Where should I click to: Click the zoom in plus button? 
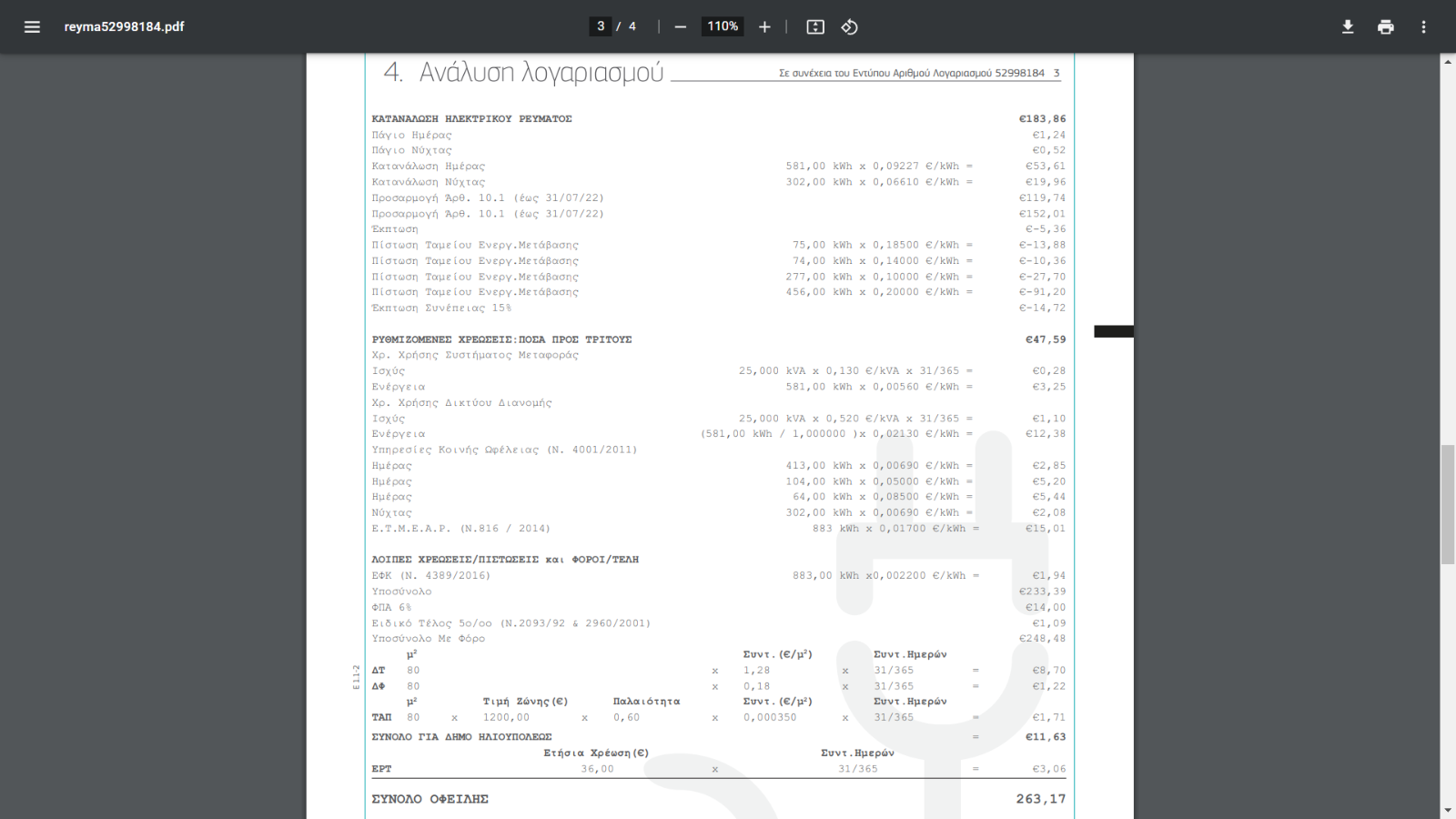[764, 27]
